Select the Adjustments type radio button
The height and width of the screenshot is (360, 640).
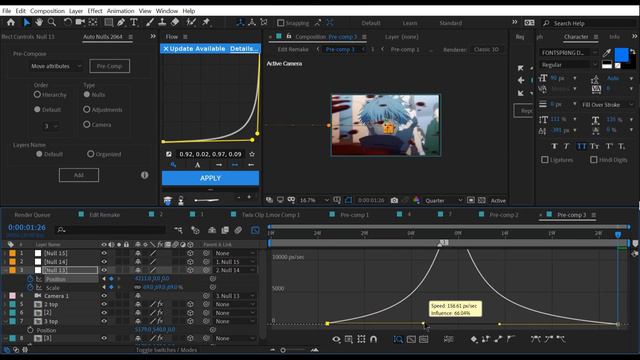point(87,109)
